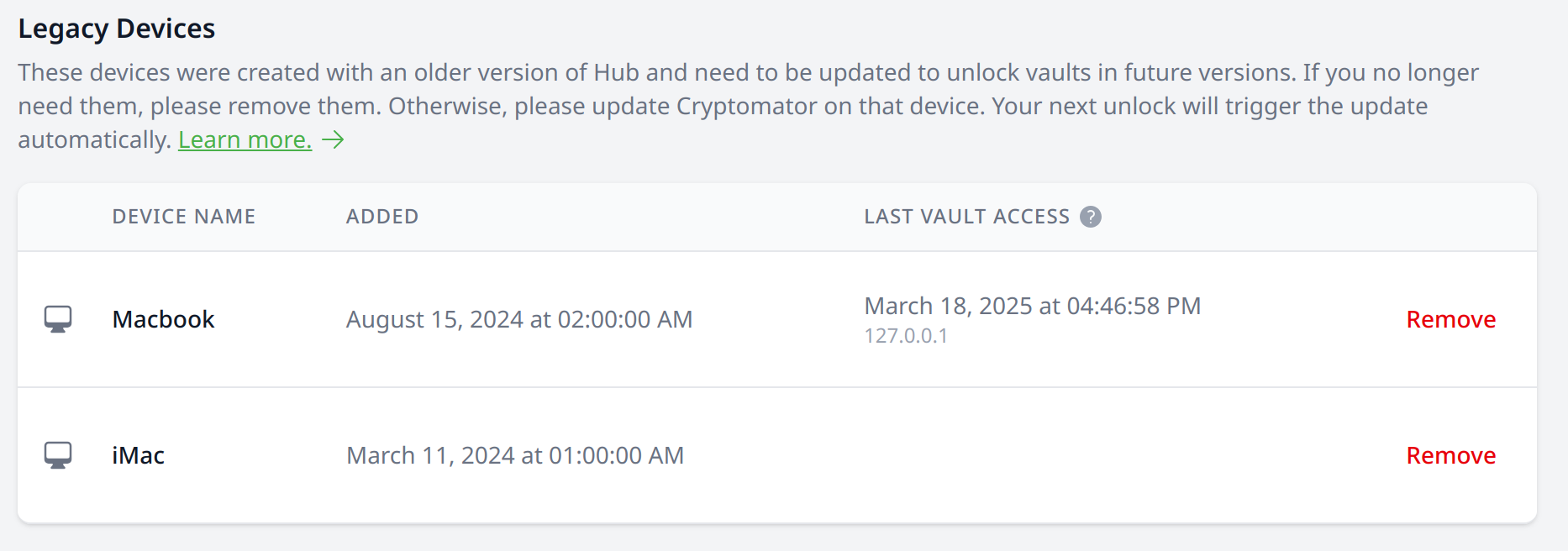Select the iMac device name
This screenshot has width=1568, height=551.
coord(139,455)
